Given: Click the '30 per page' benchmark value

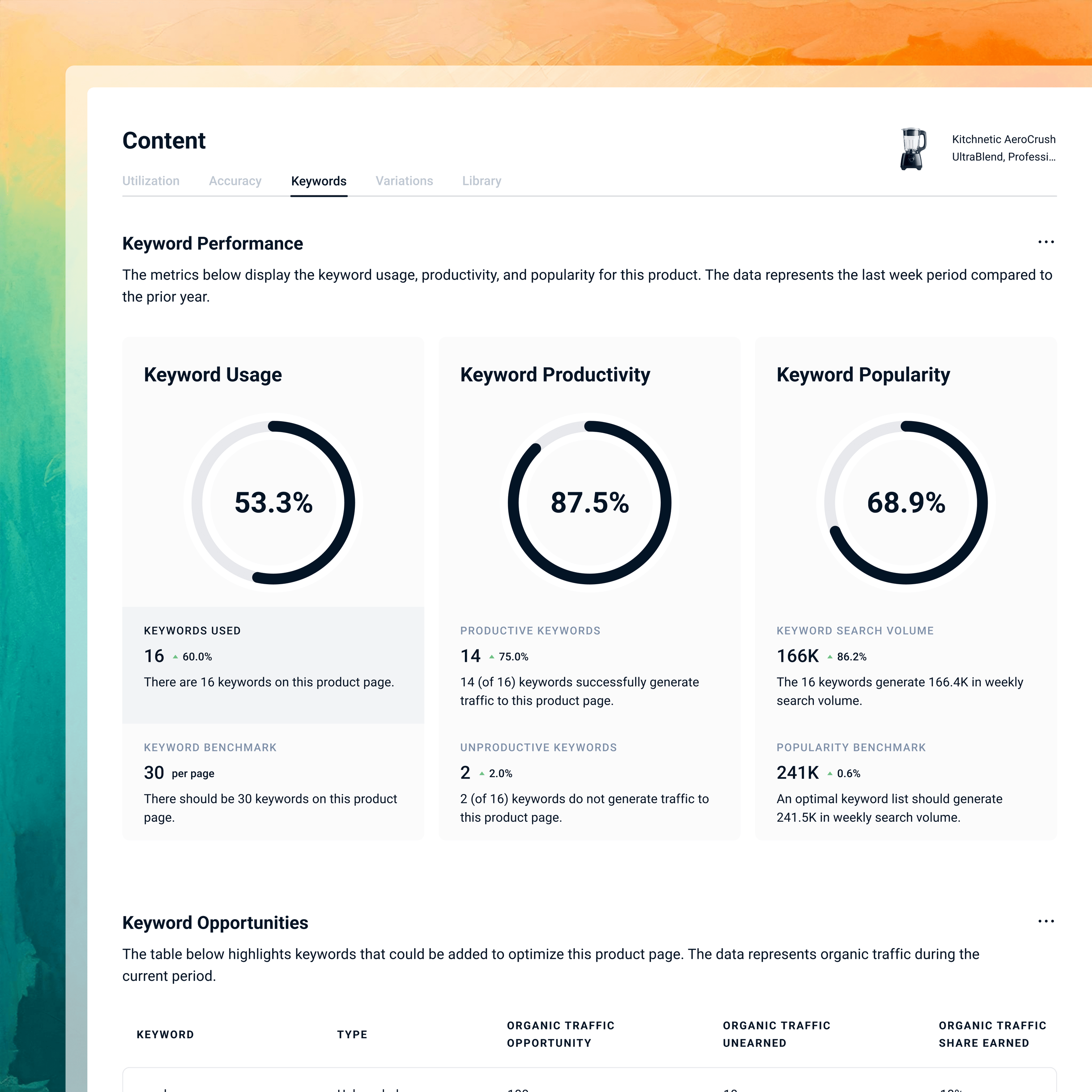Looking at the screenshot, I should click(179, 773).
